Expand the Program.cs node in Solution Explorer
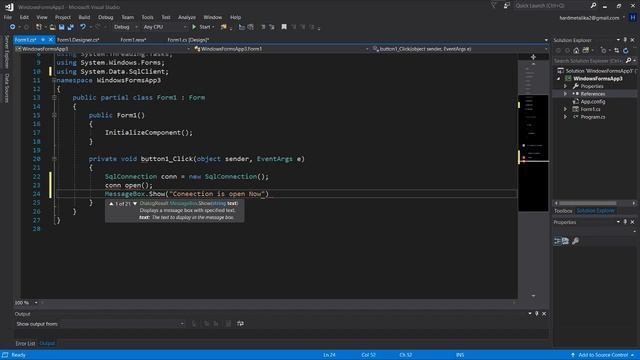Screen dimensions: 640x360 click(565, 117)
